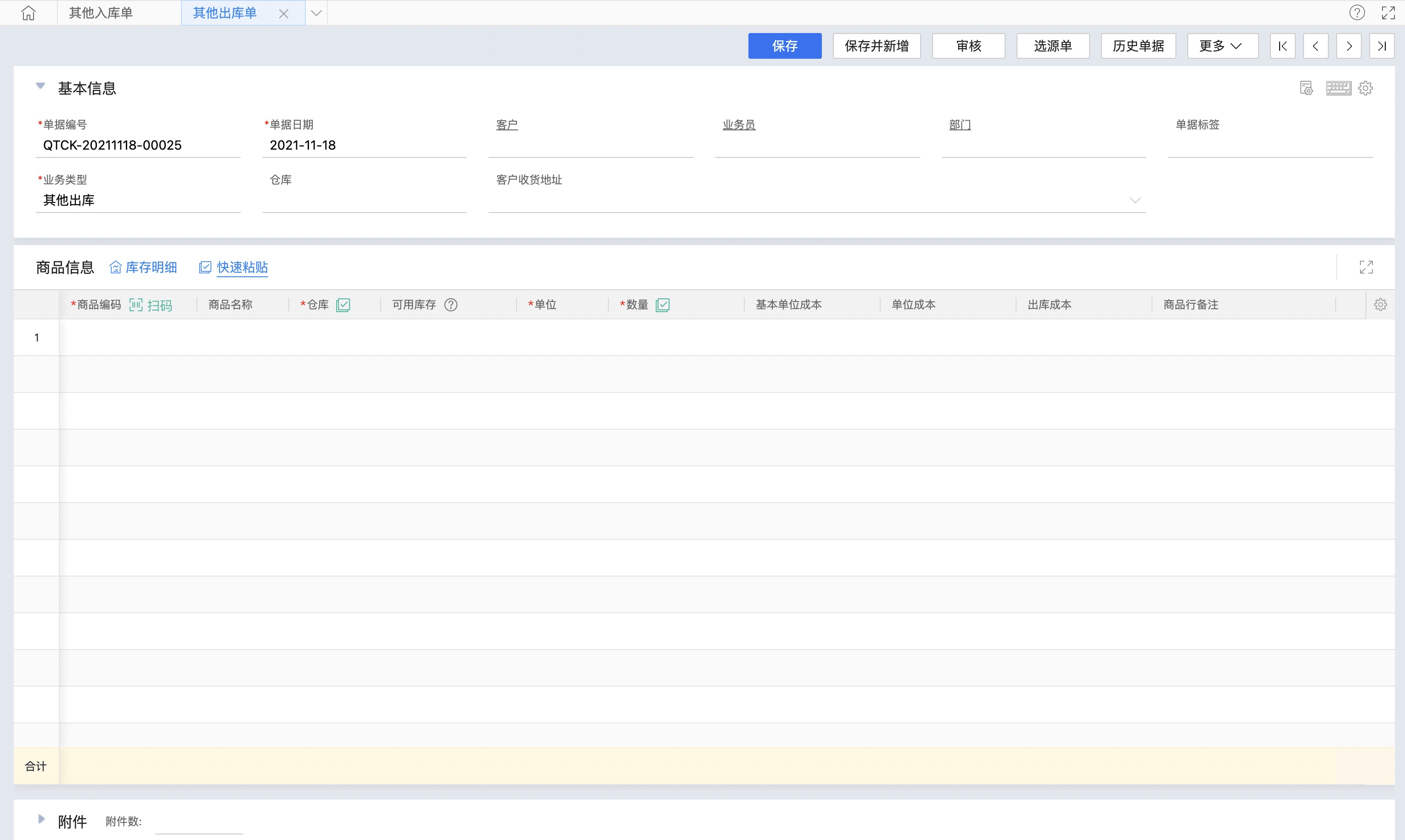Open the keyboard shortcuts icon
The width and height of the screenshot is (1405, 840).
[x=1338, y=88]
